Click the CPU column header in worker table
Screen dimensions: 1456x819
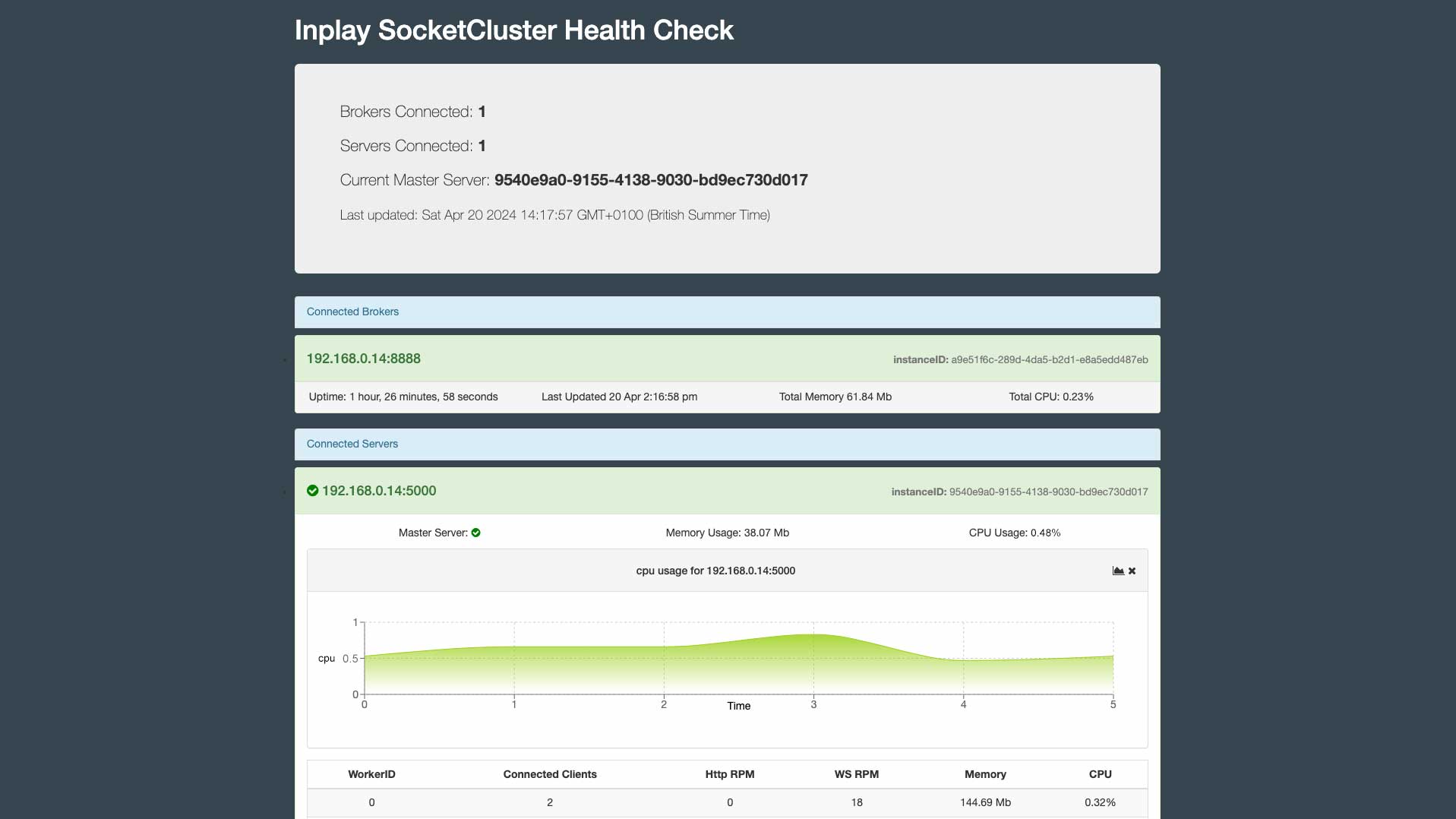coord(1101,774)
